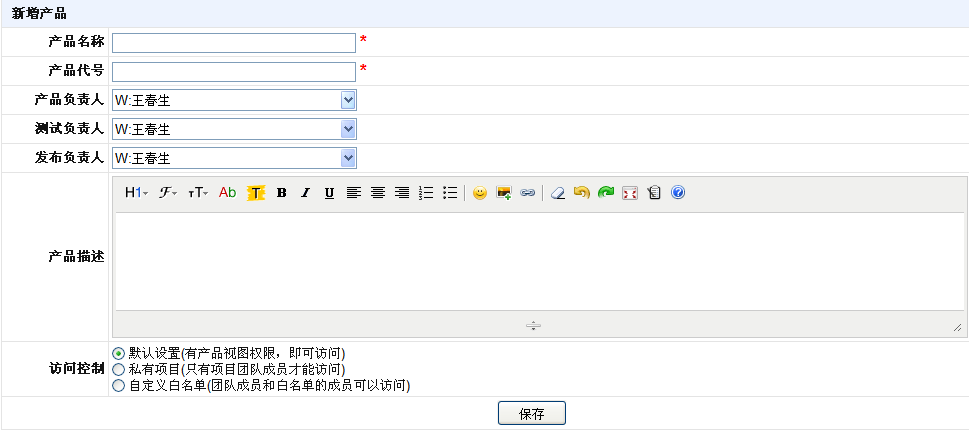Click the editor bottom resize bar
The image size is (969, 431).
[533, 326]
